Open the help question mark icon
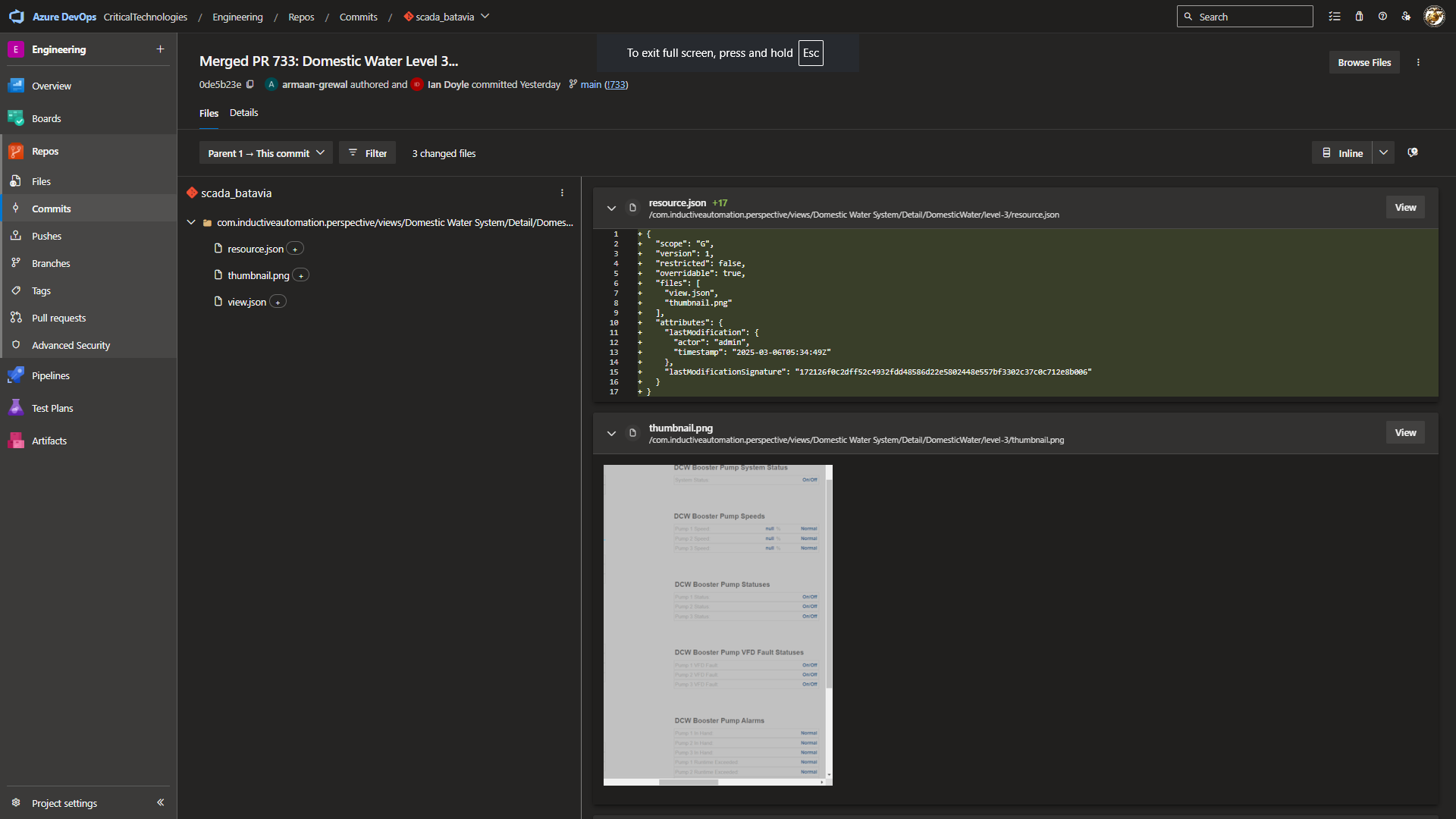1456x819 pixels. tap(1382, 17)
